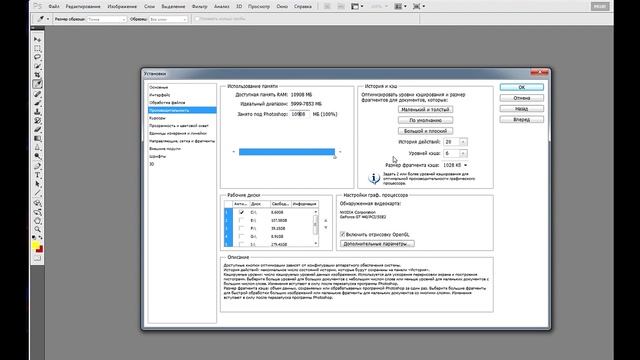Select the Lasso tool
The image size is (640, 360).
[x=37, y=57]
